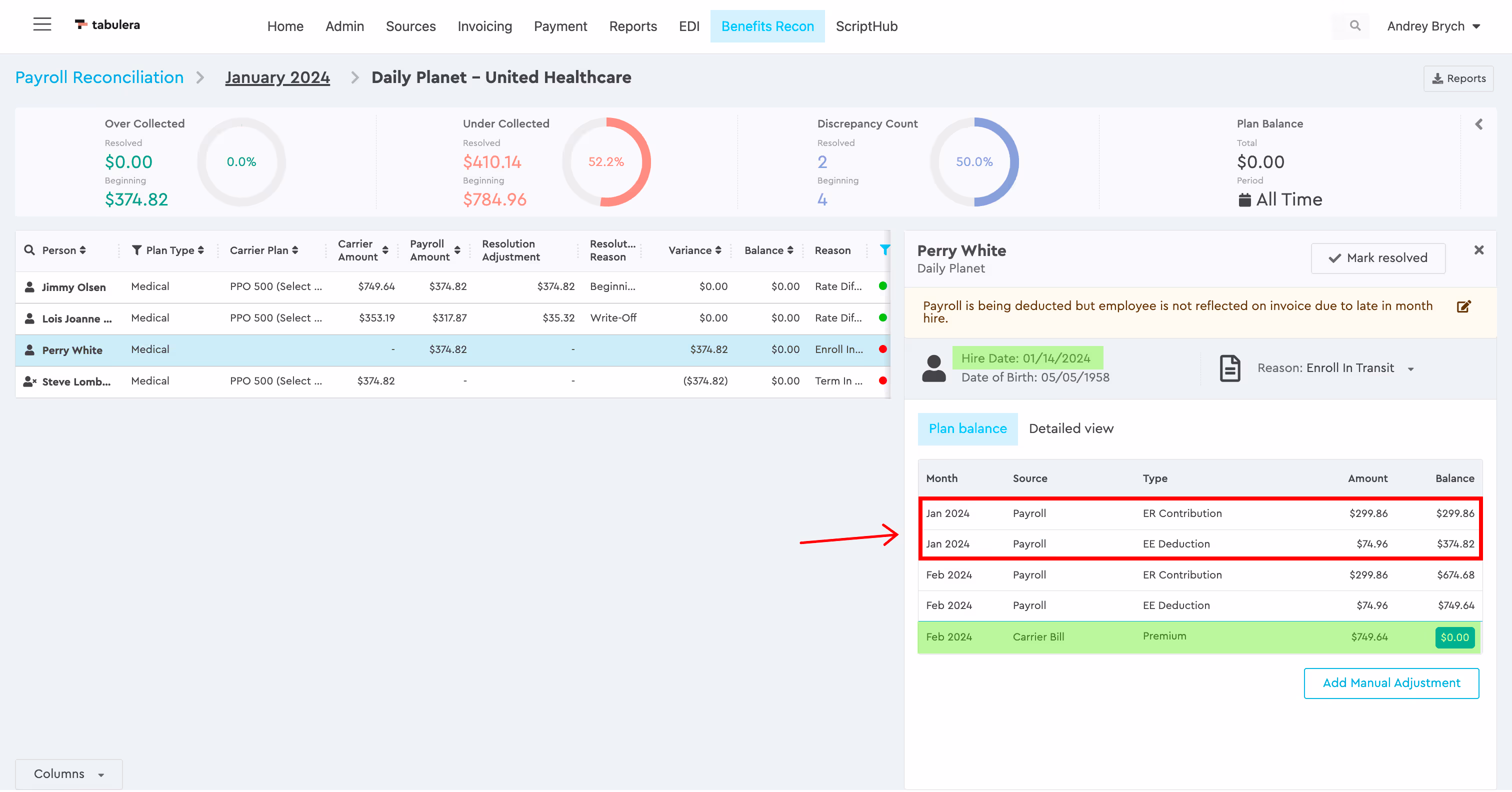The width and height of the screenshot is (1512, 792).
Task: Collapse the summary panel with left chevron
Action: click(1478, 124)
